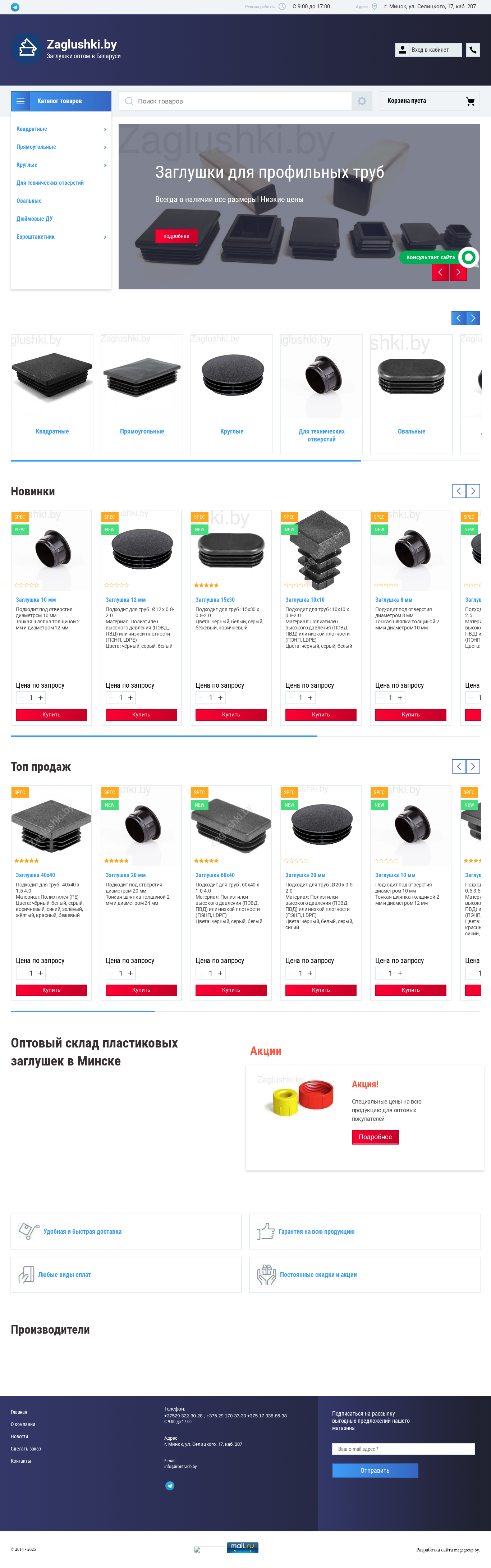
Task: Click Подробнее button in Акция block
Action: pos(375,1137)
